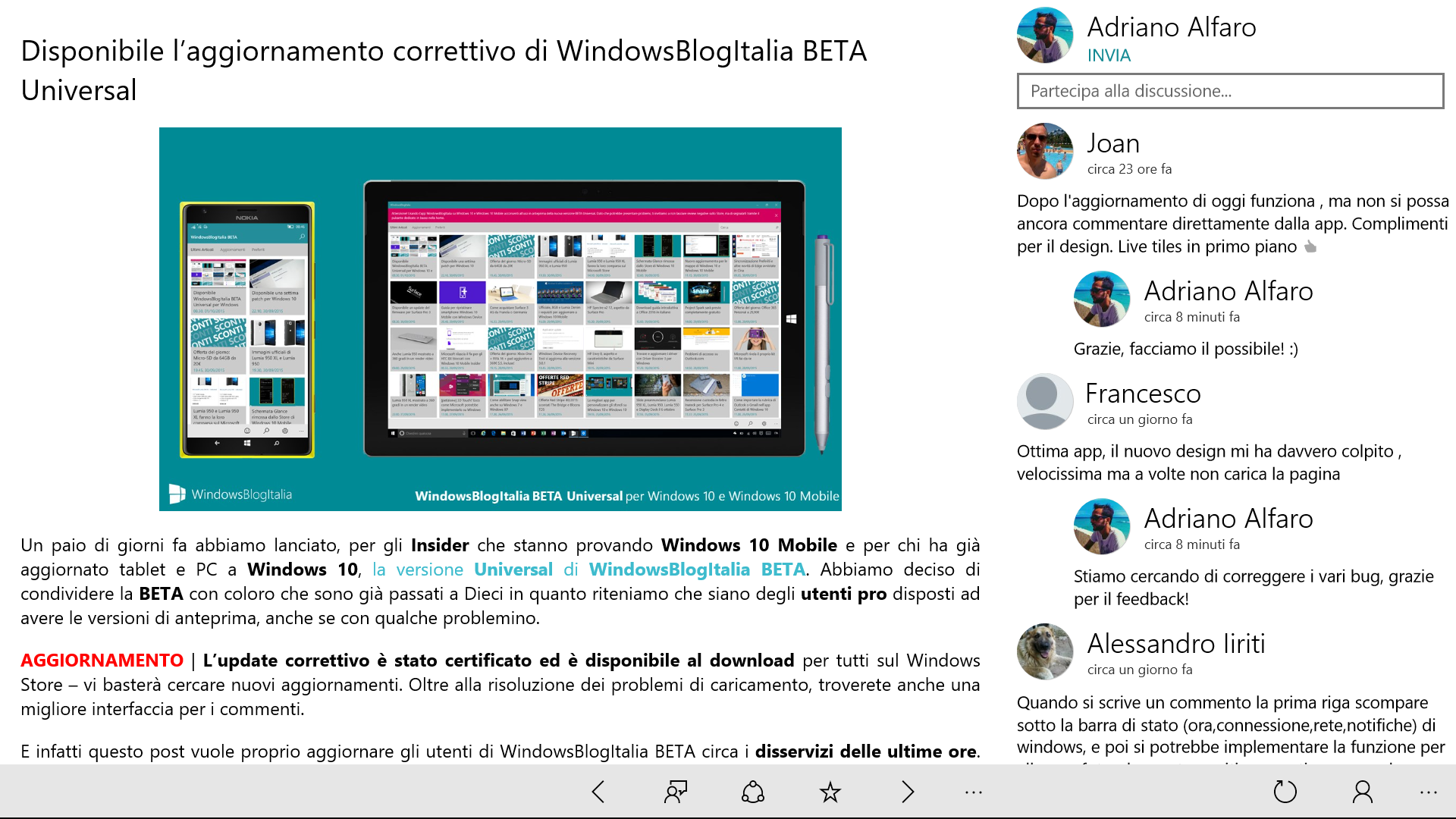1456x819 pixels.
Task: Click Francesco's comment 'Ottima app, il nuovo design'
Action: tap(1210, 463)
